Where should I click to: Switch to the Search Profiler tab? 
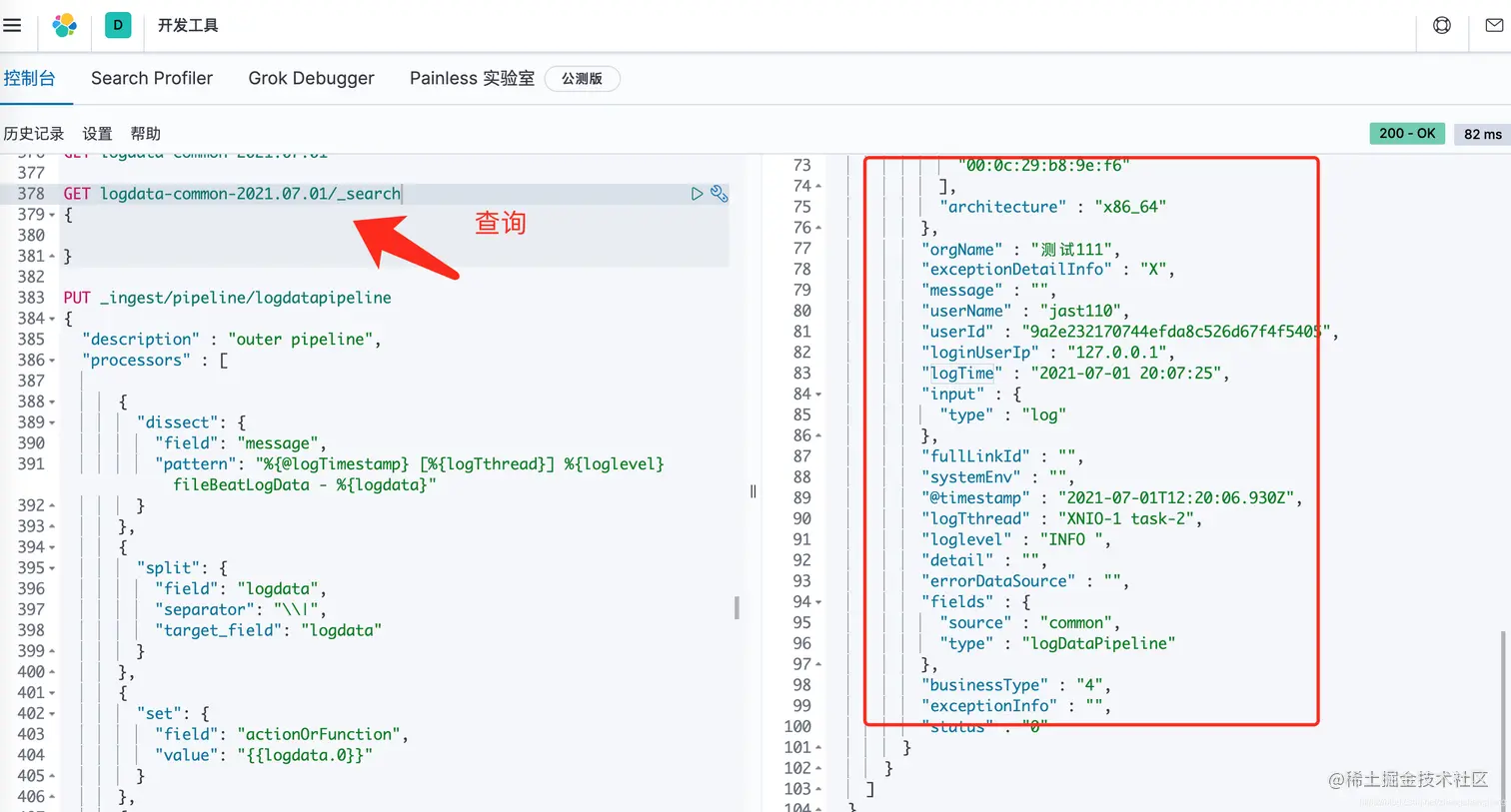(x=152, y=78)
